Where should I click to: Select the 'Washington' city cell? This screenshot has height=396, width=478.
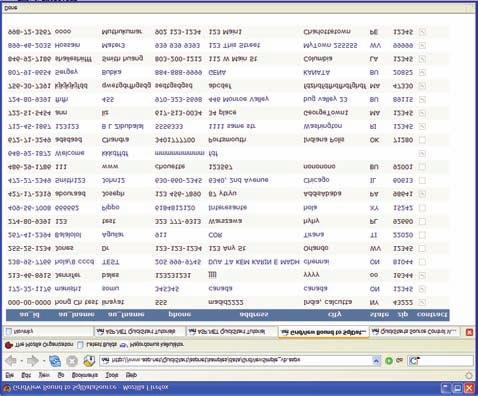point(323,126)
